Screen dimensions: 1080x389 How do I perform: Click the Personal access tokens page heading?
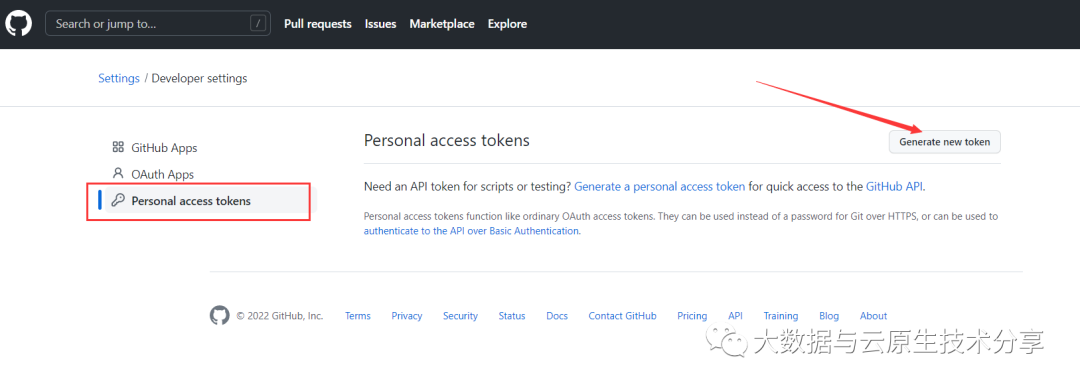tap(446, 140)
